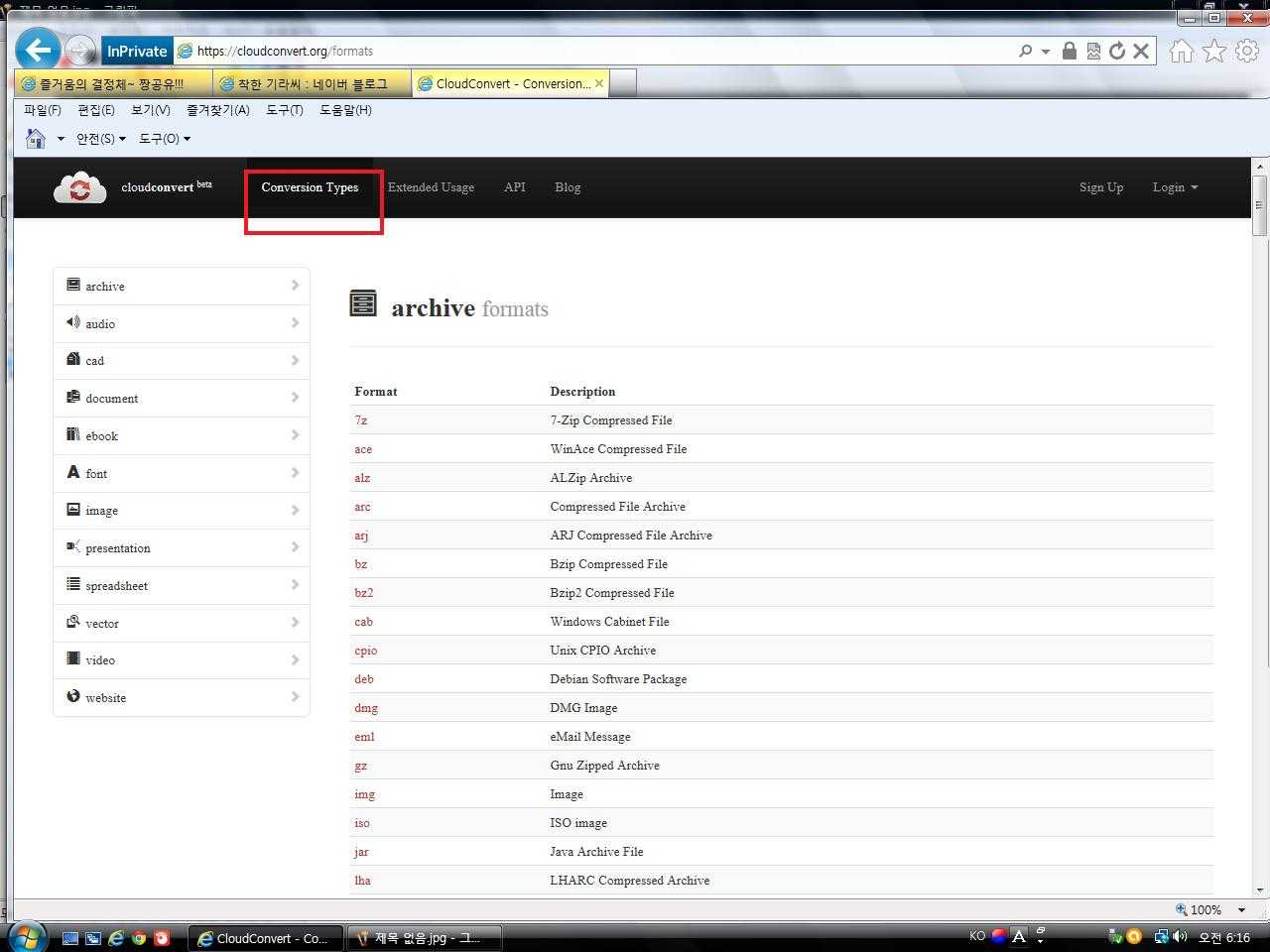Open Conversion Types in navbar
The width and height of the screenshot is (1270, 952).
tap(310, 187)
